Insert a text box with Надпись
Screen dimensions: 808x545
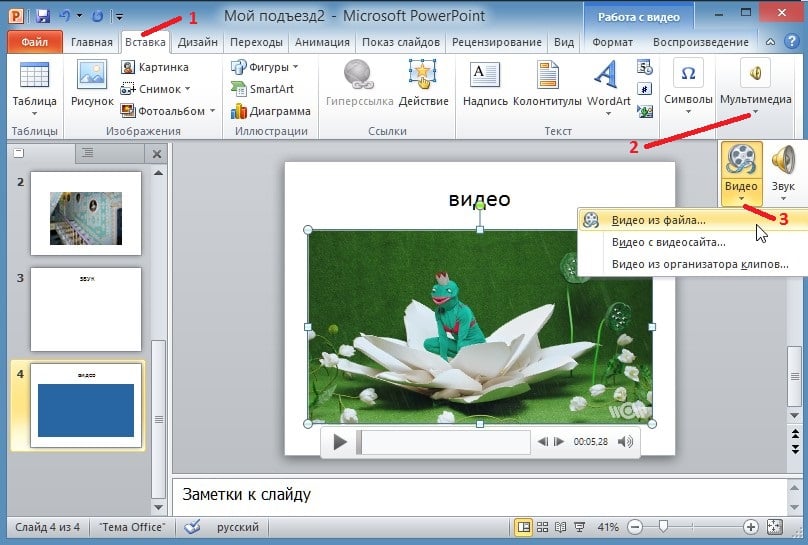click(x=485, y=83)
